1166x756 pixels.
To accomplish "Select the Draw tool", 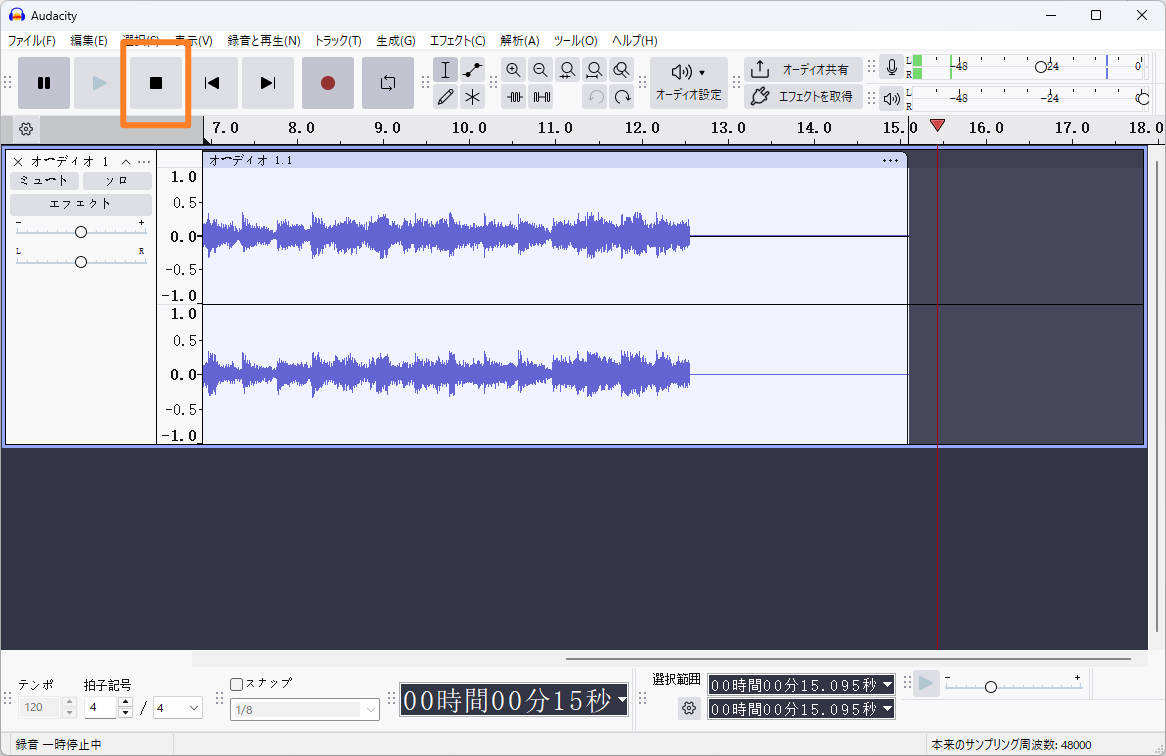I will click(445, 97).
